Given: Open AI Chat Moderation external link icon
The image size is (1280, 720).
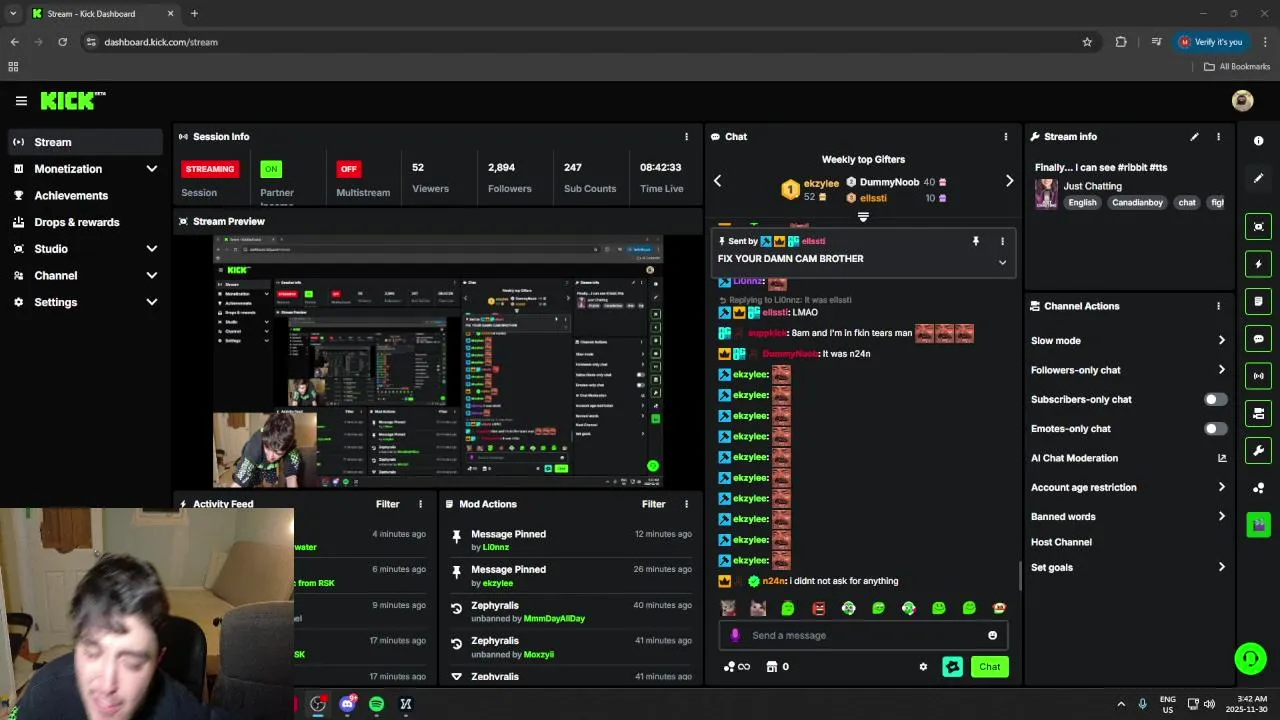Looking at the screenshot, I should tap(1221, 458).
